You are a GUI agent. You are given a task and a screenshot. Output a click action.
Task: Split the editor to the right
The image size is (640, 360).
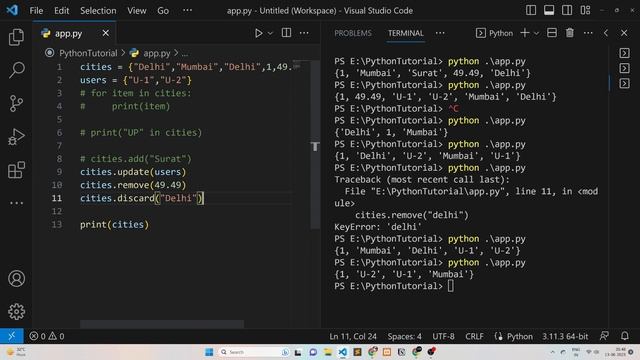[x=287, y=33]
